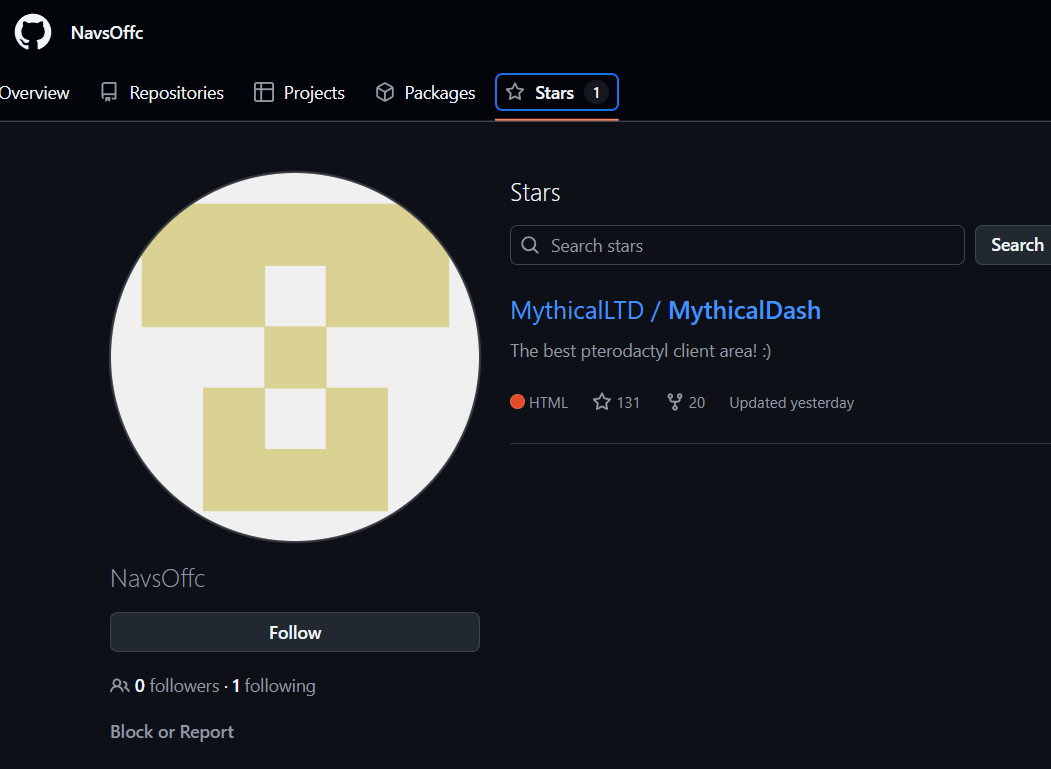
Task: Open the Repositories tab
Action: point(176,92)
